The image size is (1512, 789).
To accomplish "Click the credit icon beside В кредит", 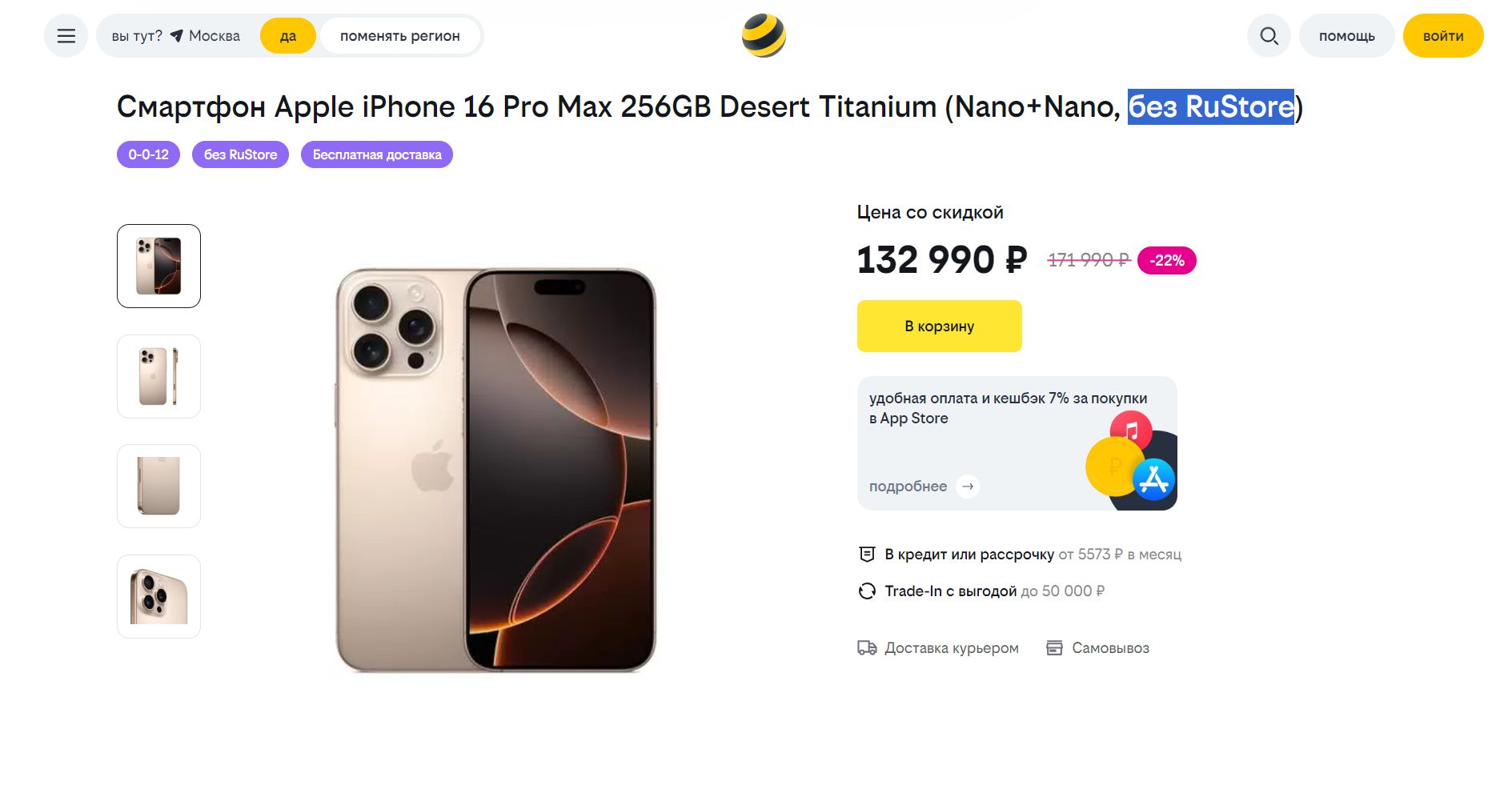I will (x=867, y=555).
